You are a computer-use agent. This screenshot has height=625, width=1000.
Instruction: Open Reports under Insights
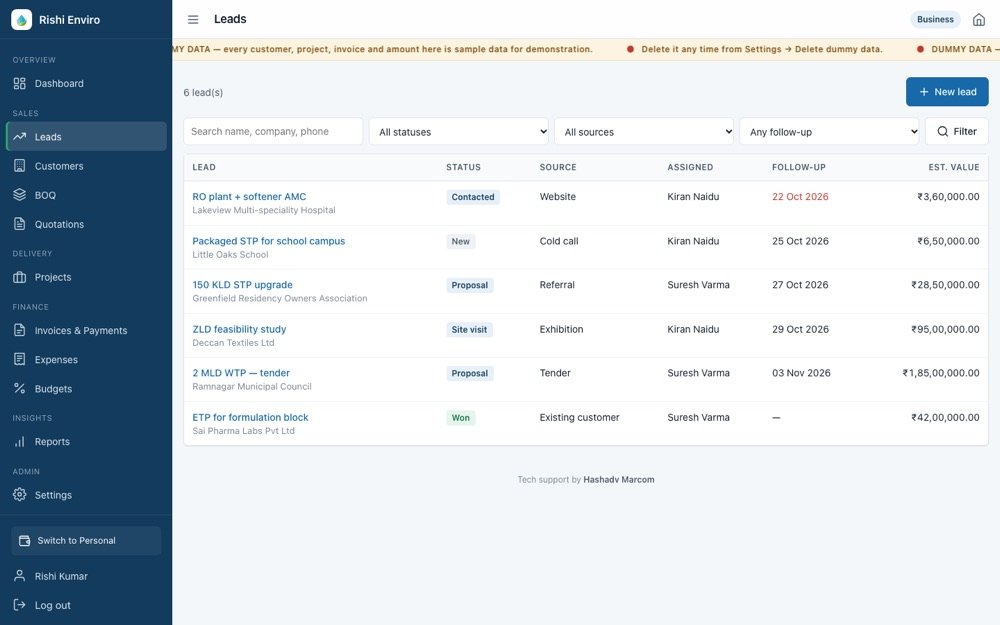tap(86, 441)
